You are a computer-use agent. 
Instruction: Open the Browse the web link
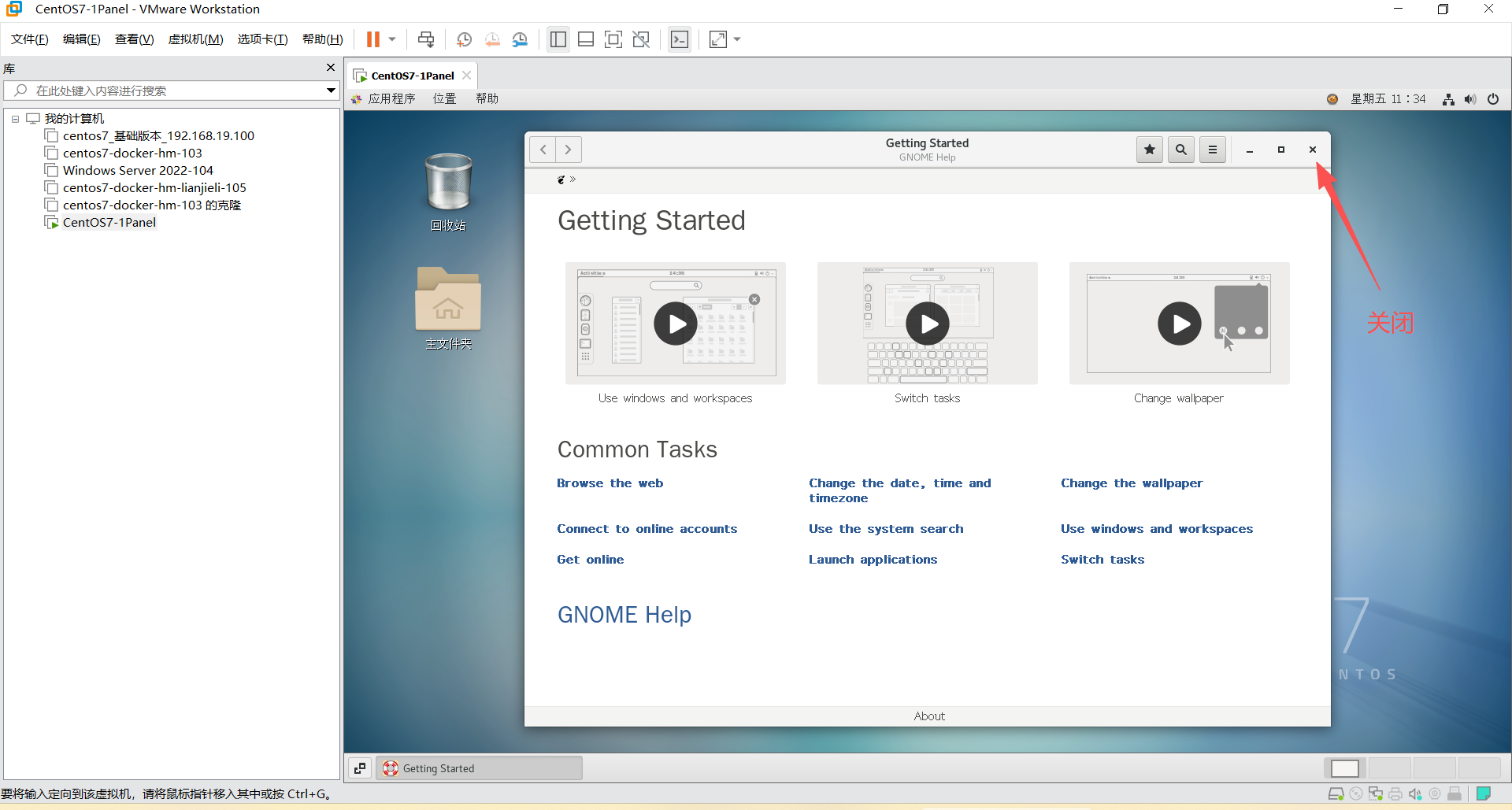pyautogui.click(x=610, y=483)
